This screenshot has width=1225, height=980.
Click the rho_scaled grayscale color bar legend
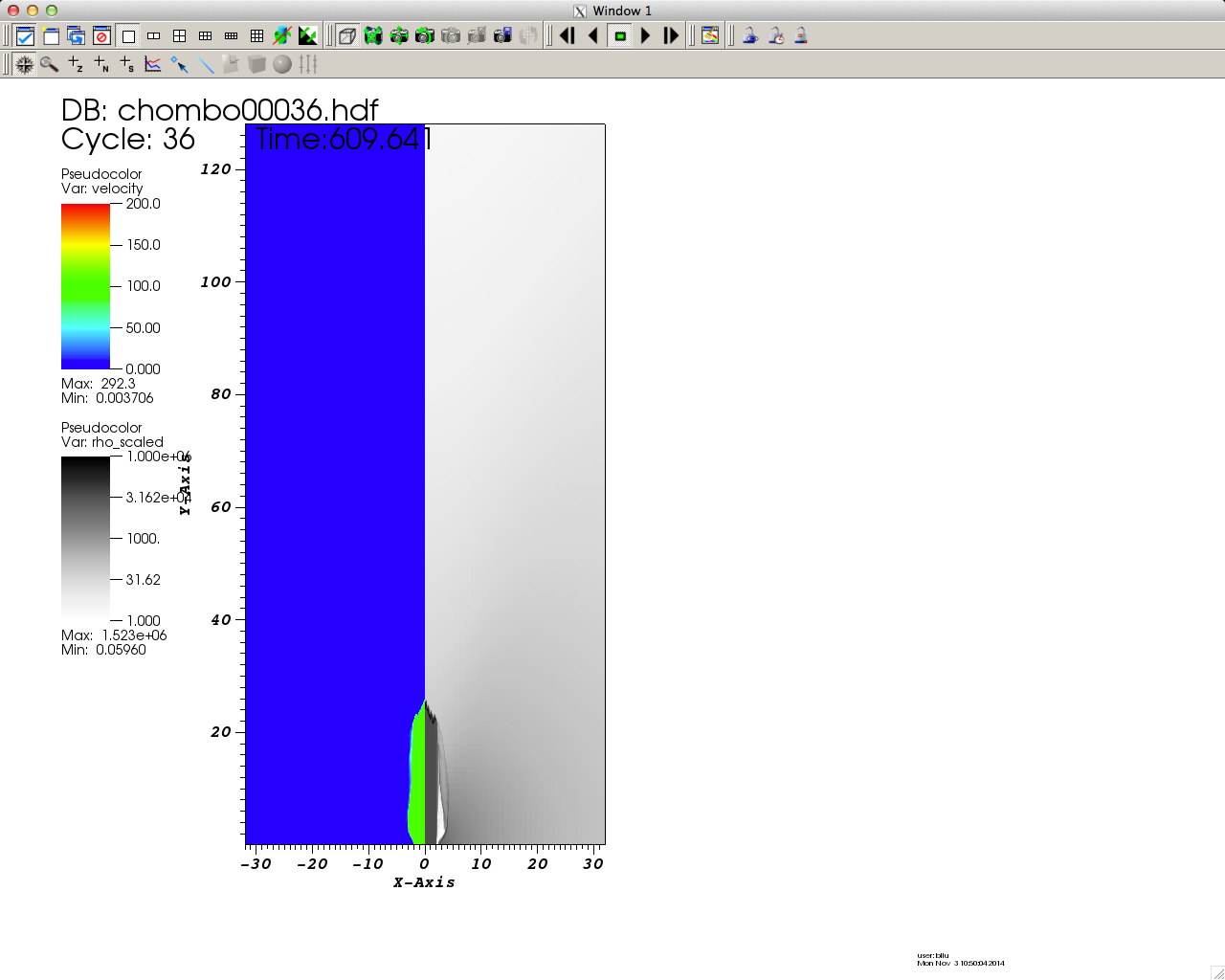click(85, 539)
